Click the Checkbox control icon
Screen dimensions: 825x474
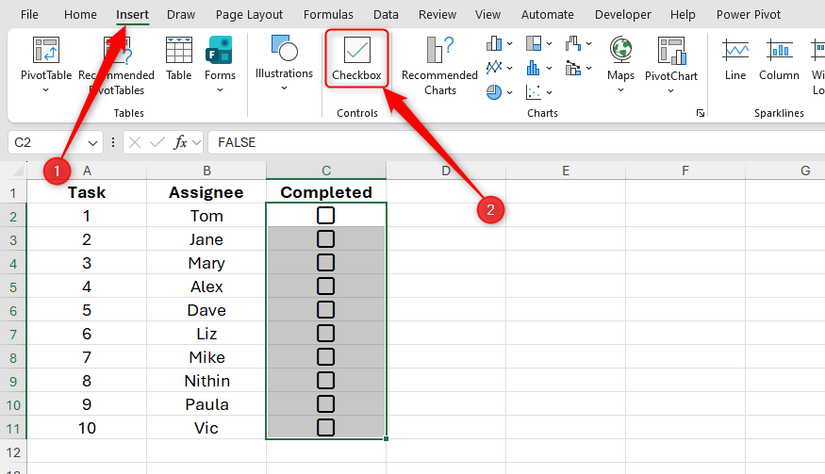click(x=357, y=50)
